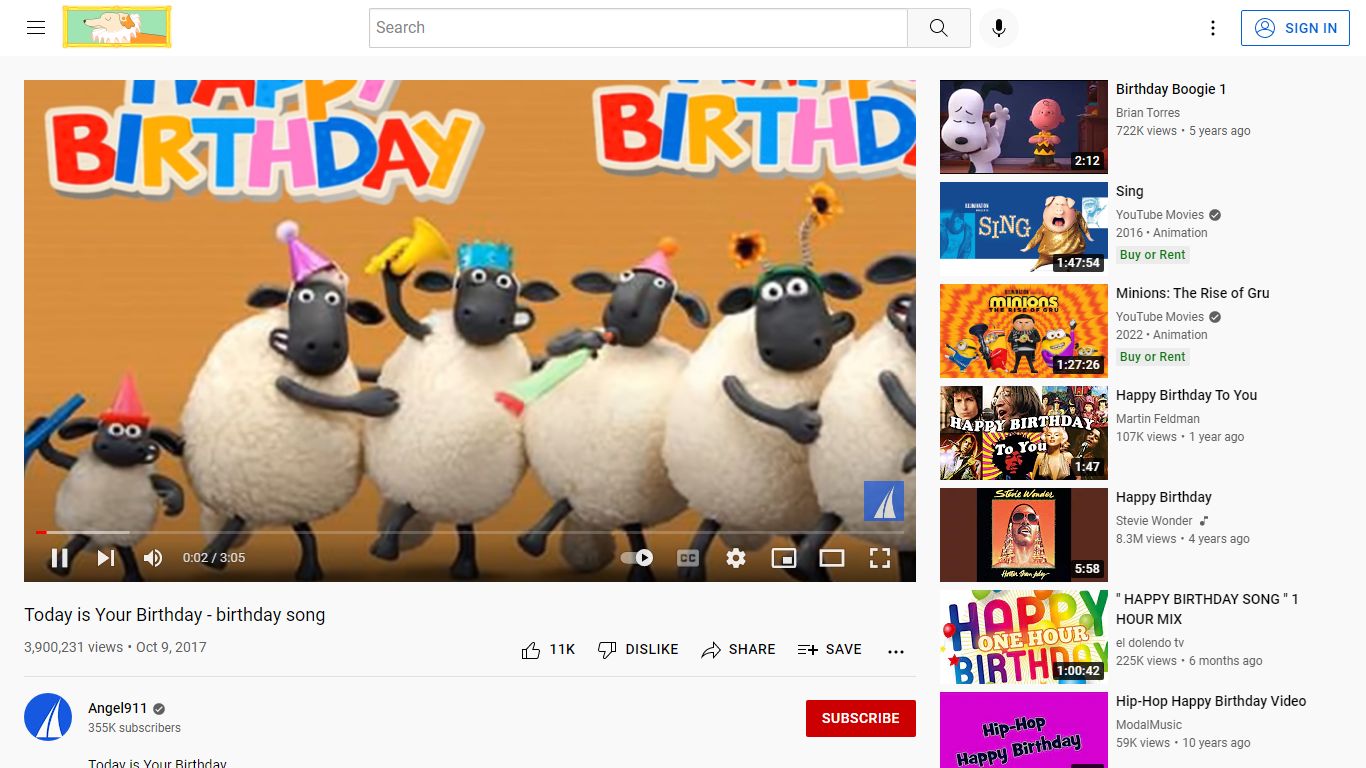Click Minions: The Rise of Gru title
Screen dimensions: 1366x768
point(1193,293)
